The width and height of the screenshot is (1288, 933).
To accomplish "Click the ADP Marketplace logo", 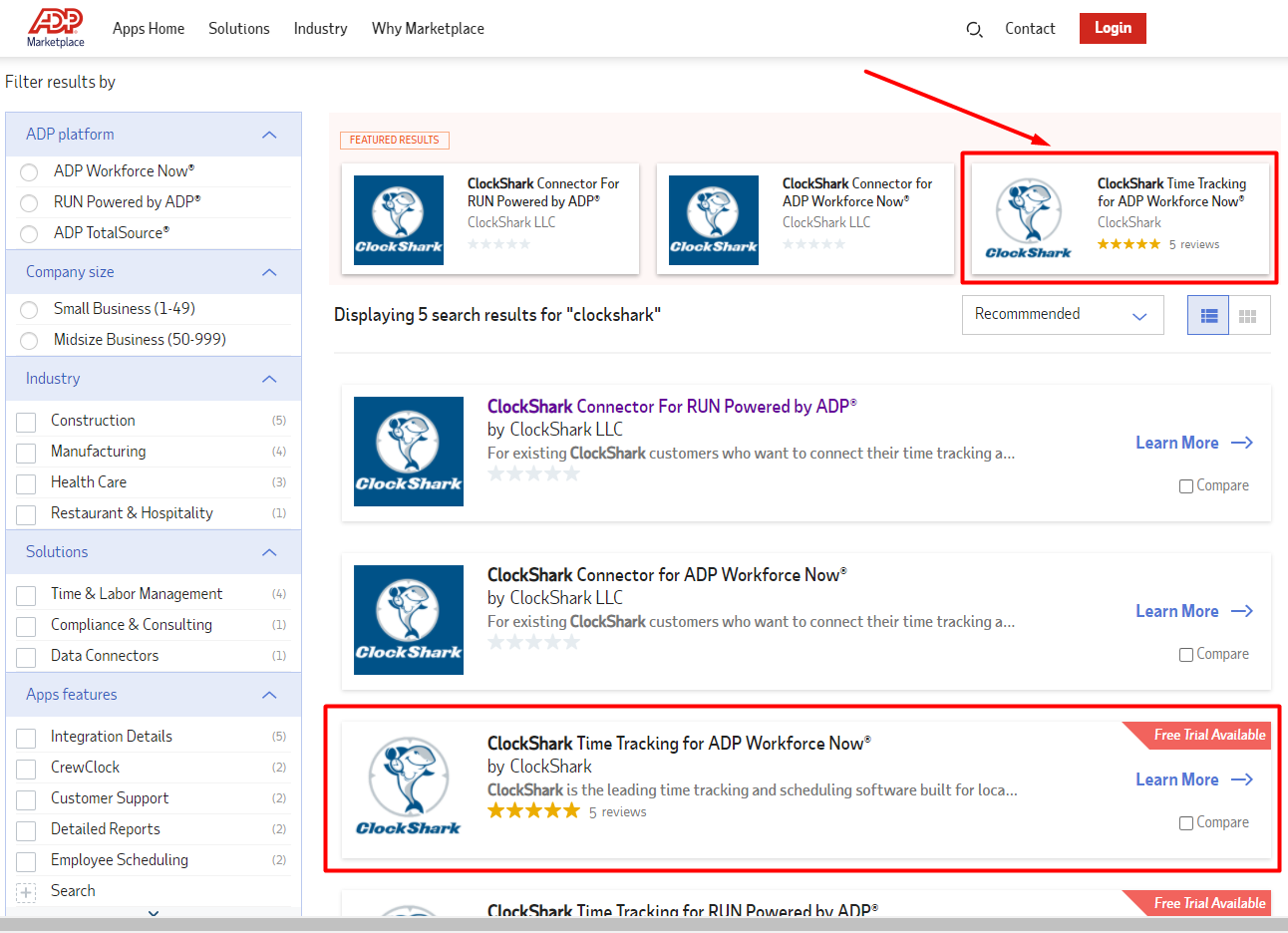I will click(x=55, y=27).
